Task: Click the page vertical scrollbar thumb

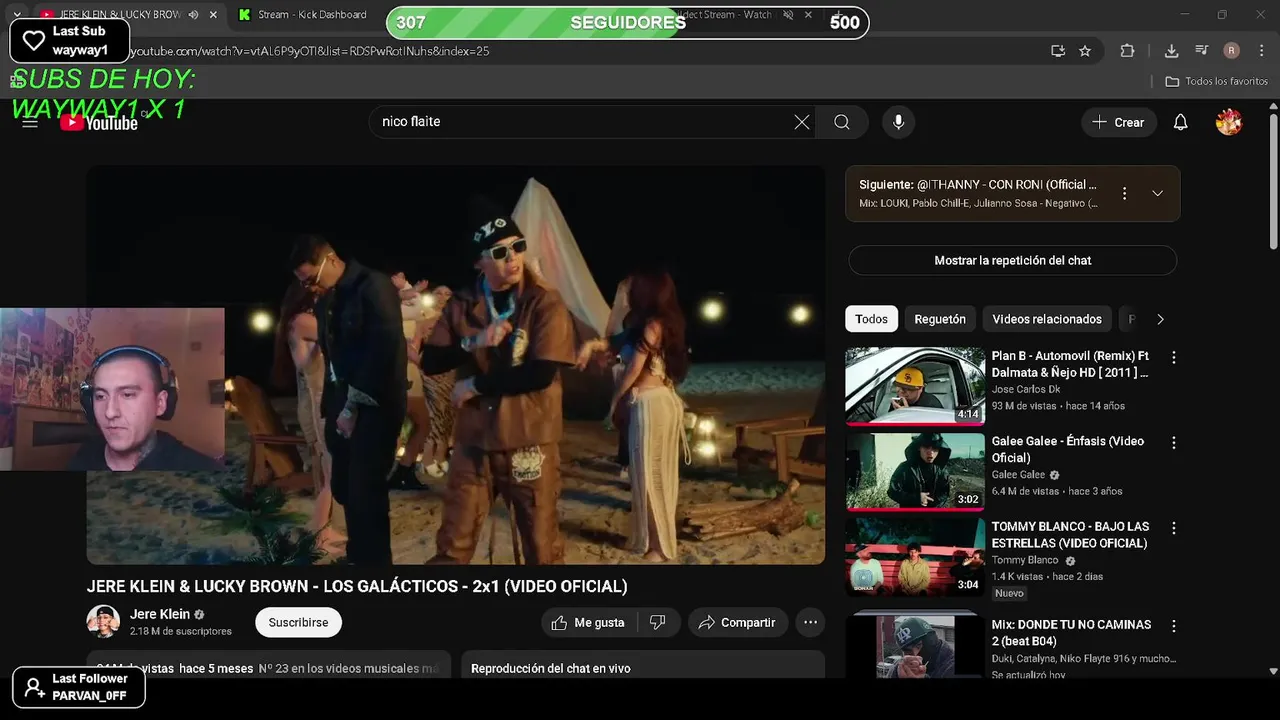Action: tap(1273, 182)
